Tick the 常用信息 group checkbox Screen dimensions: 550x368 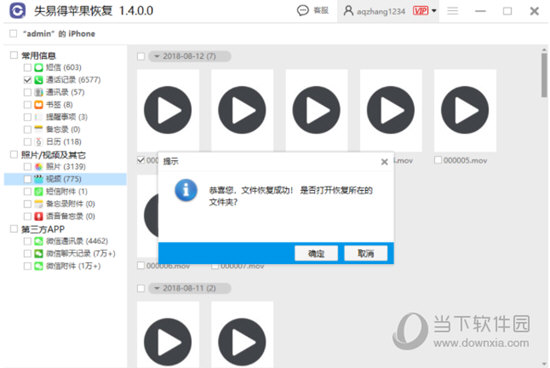(14, 55)
